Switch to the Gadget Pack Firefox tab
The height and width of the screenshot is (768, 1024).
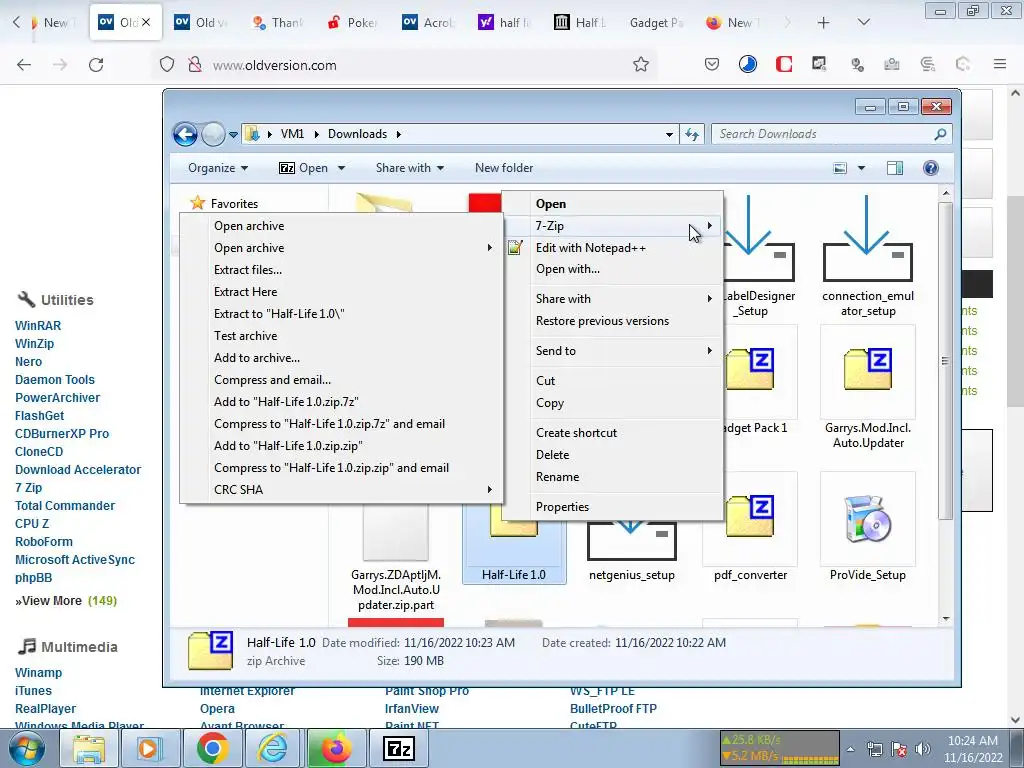pyautogui.click(x=656, y=23)
